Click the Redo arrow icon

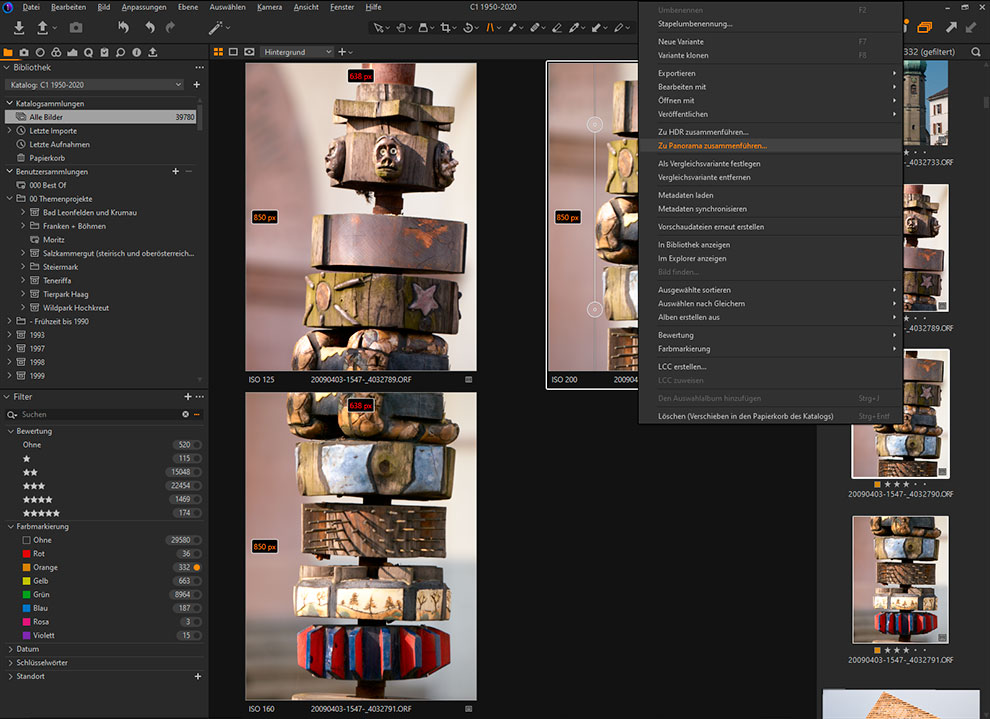point(170,27)
